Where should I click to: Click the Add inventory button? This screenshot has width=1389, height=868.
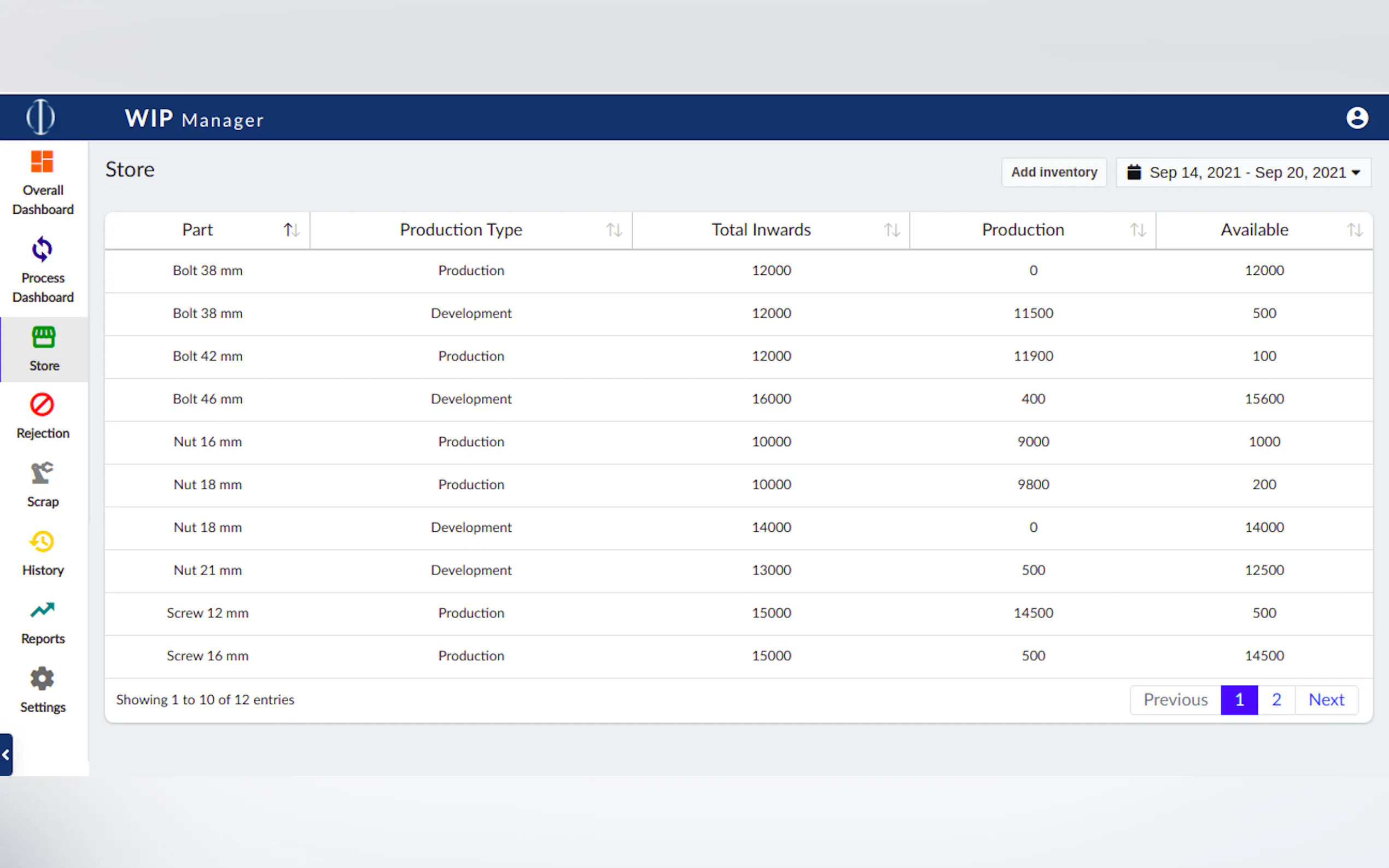pos(1054,172)
